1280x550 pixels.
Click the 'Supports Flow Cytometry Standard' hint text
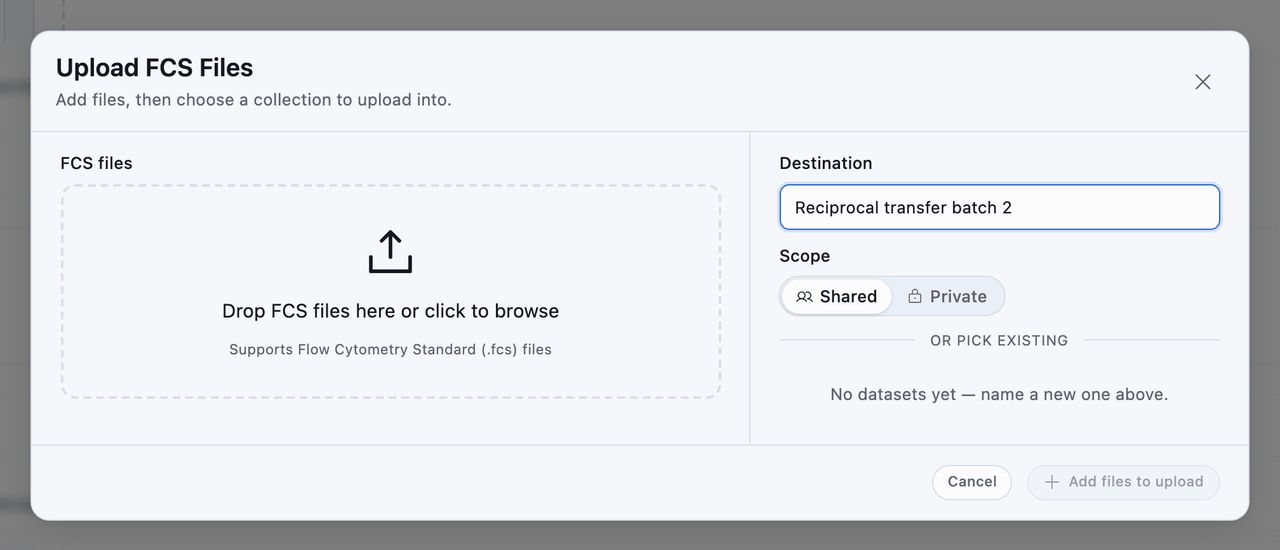coord(390,350)
